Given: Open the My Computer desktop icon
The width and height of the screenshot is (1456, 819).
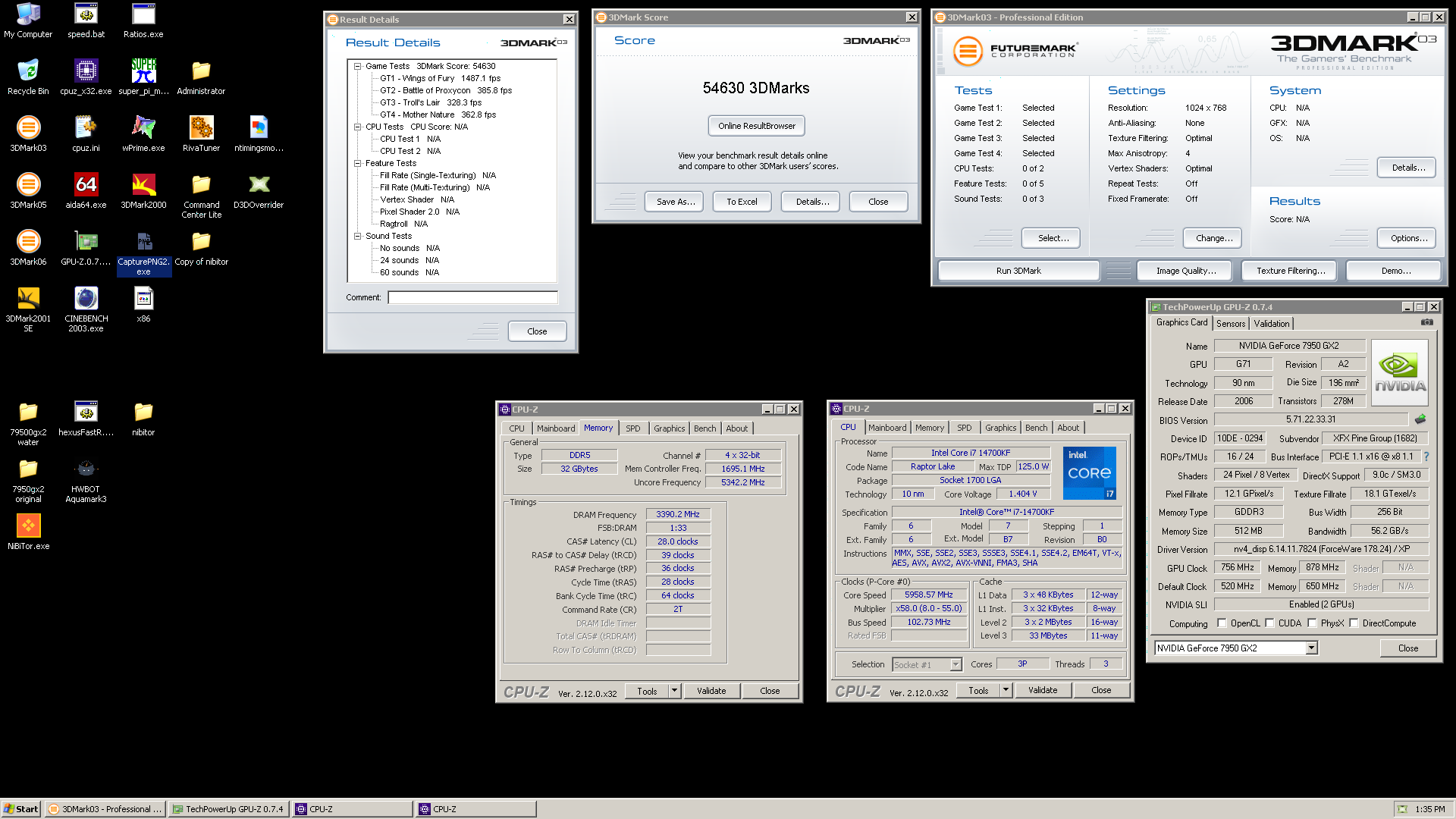Looking at the screenshot, I should pyautogui.click(x=28, y=20).
